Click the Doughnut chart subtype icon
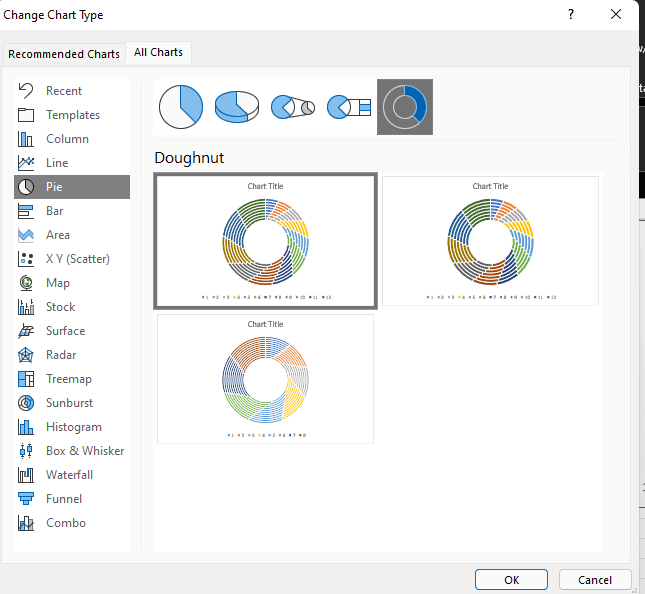This screenshot has height=594, width=645. coord(405,106)
